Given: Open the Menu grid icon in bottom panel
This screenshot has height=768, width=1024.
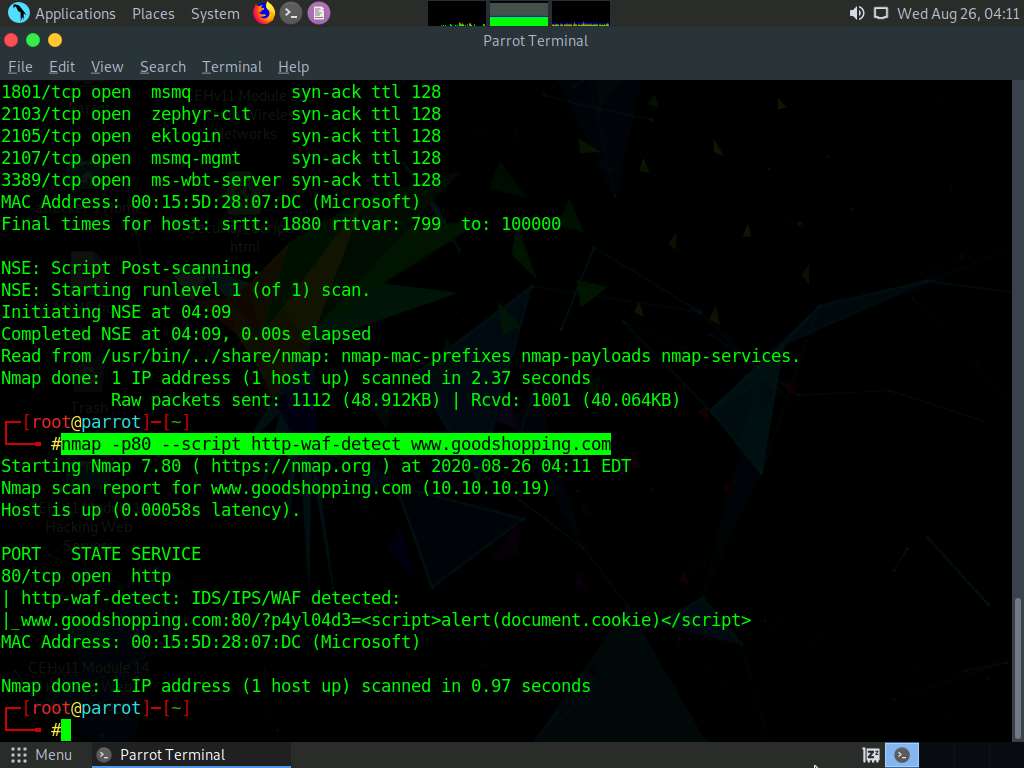Looking at the screenshot, I should click(x=19, y=755).
